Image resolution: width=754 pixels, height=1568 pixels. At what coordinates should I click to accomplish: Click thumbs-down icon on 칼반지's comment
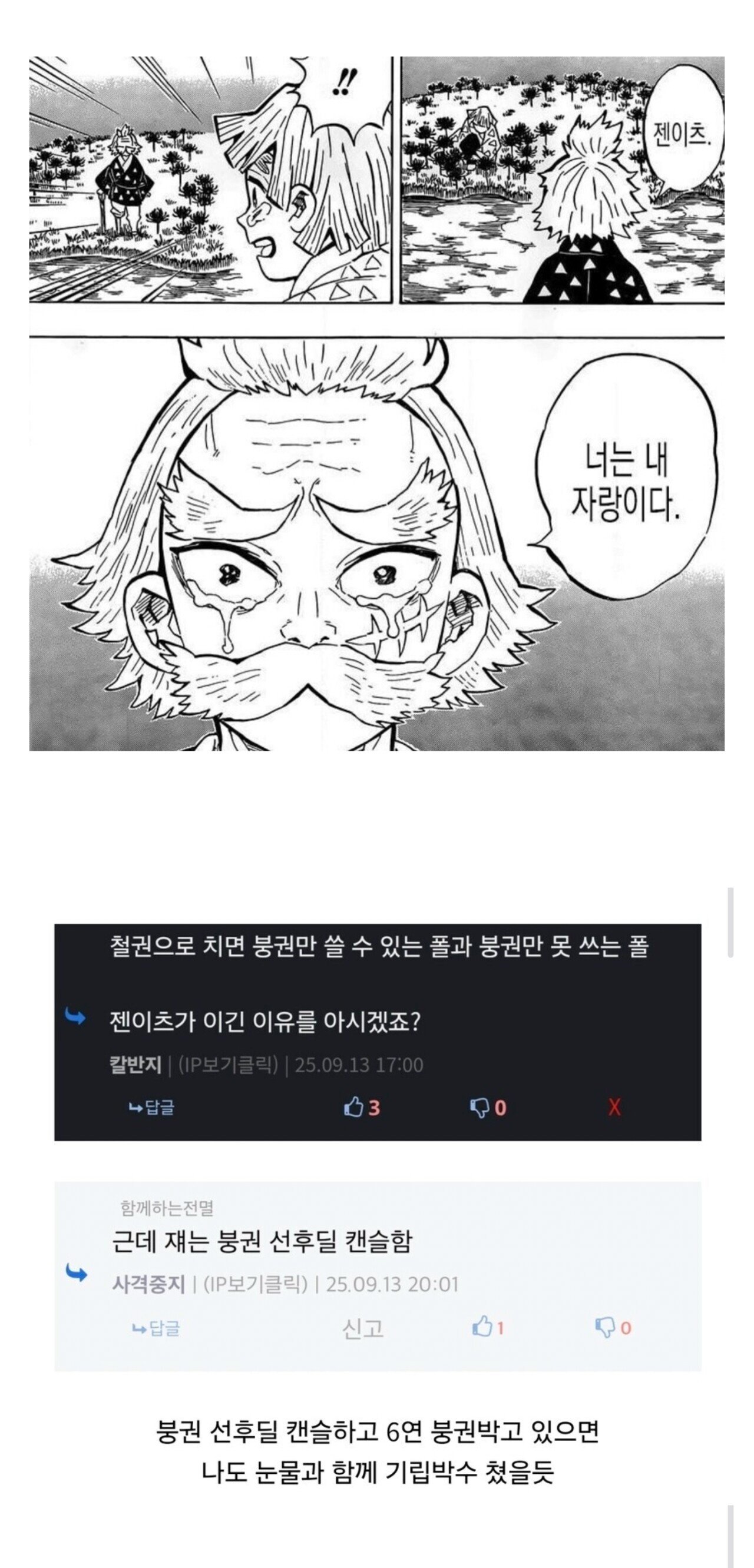[x=479, y=1108]
